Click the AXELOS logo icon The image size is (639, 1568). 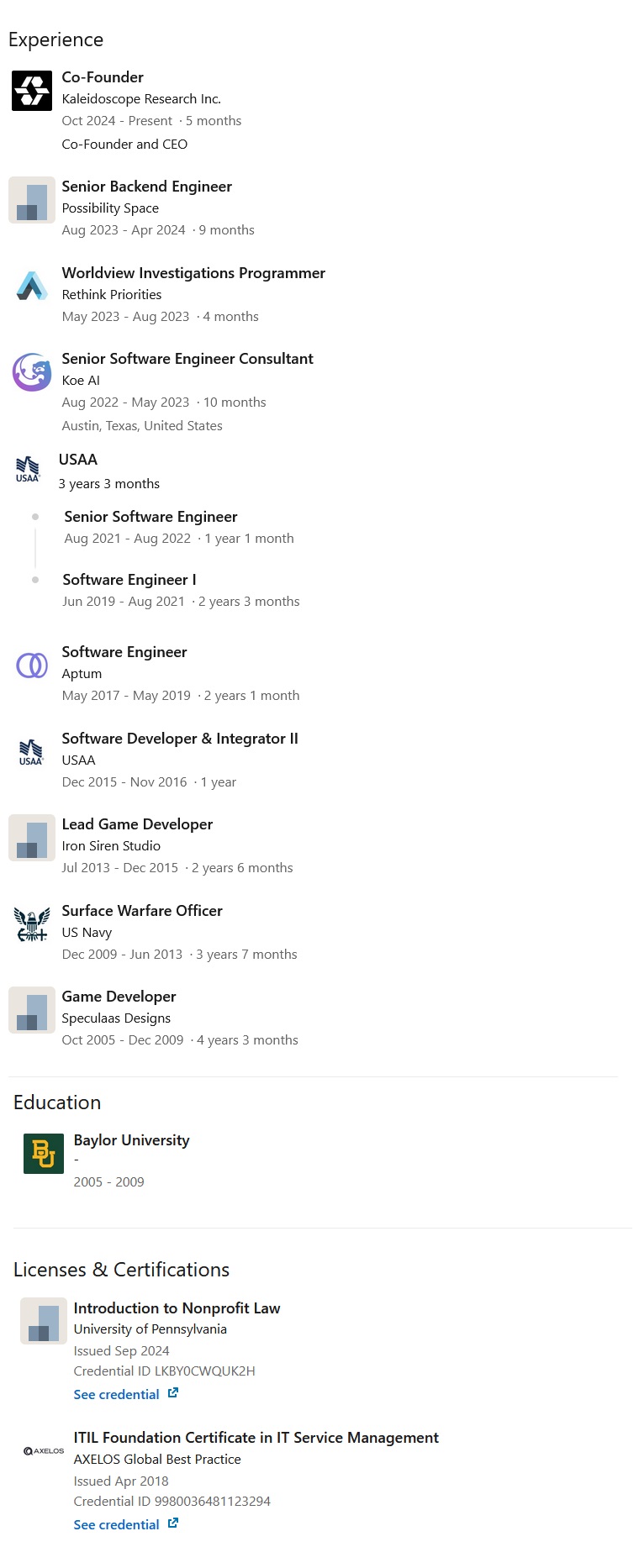(44, 1450)
